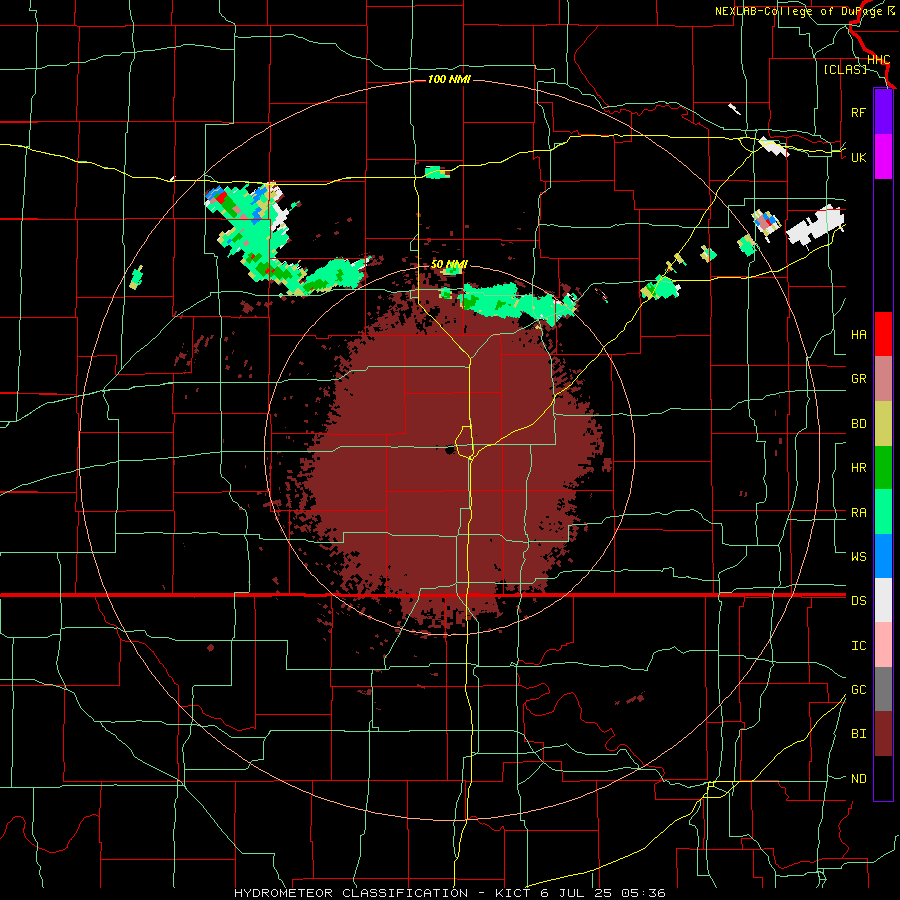Select the yellow BD big drops swatch
The image size is (900, 900).
[x=883, y=424]
